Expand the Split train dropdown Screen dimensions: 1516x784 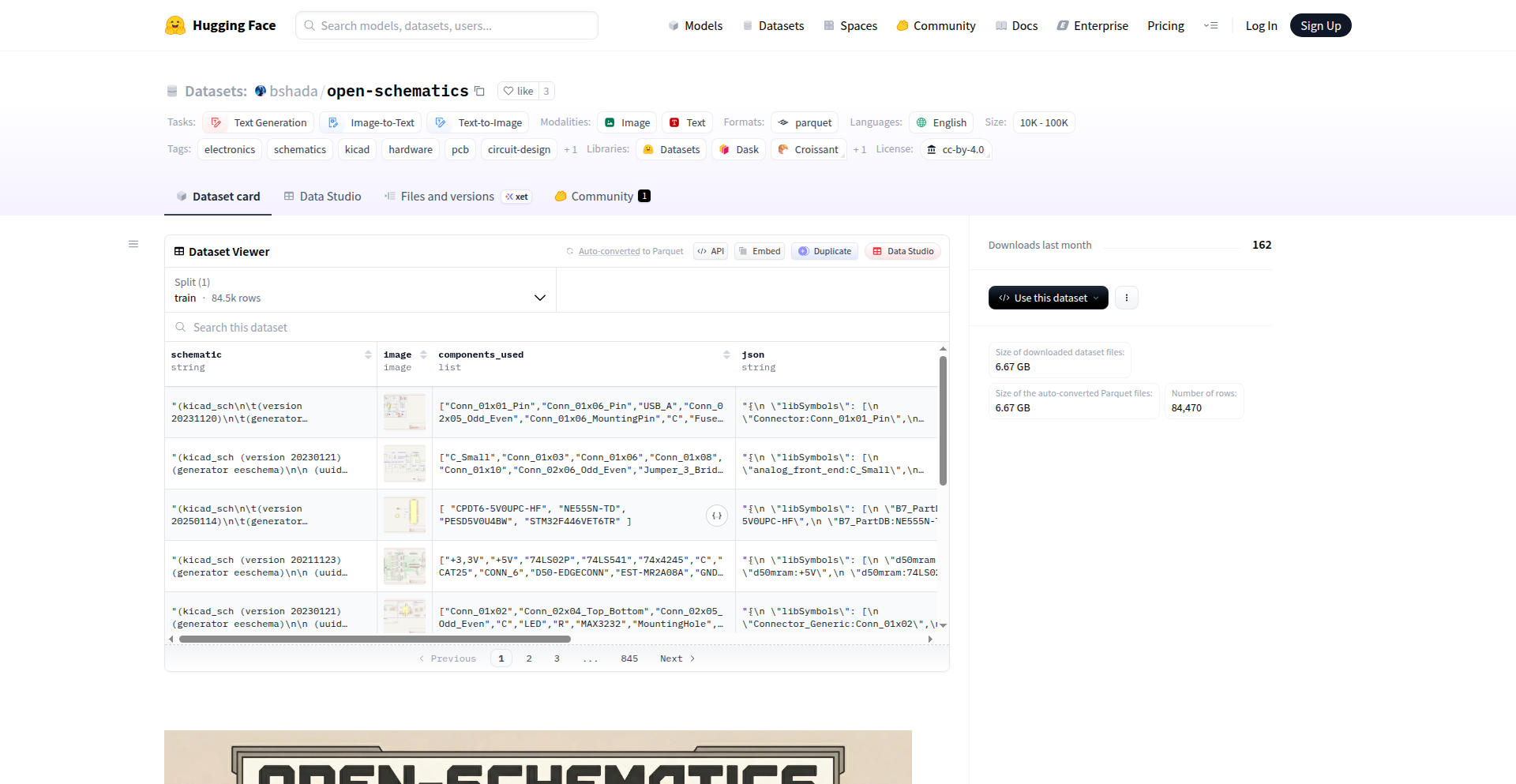coord(361,290)
